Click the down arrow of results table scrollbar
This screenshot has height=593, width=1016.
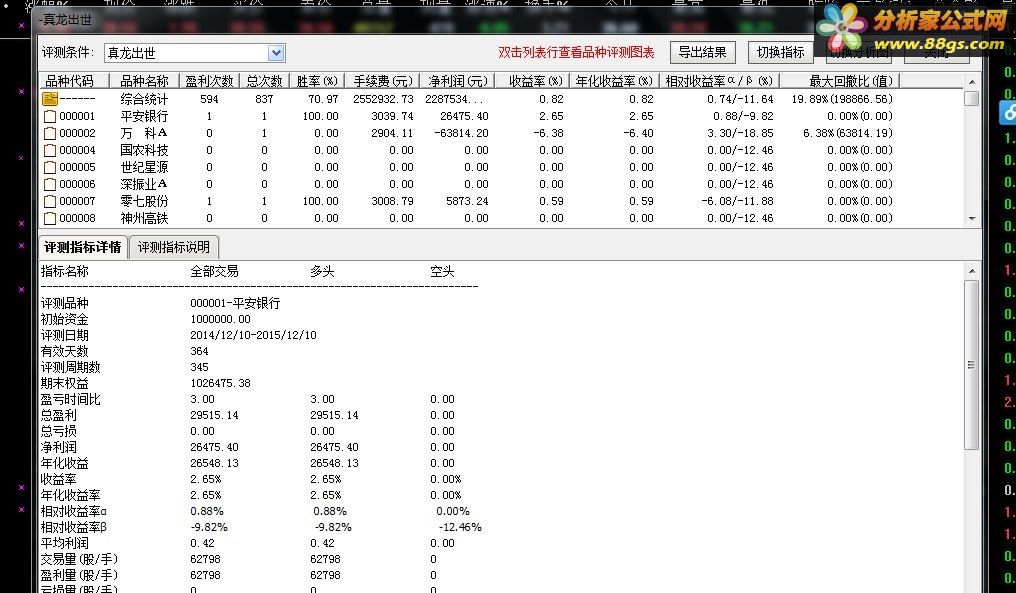pos(971,218)
